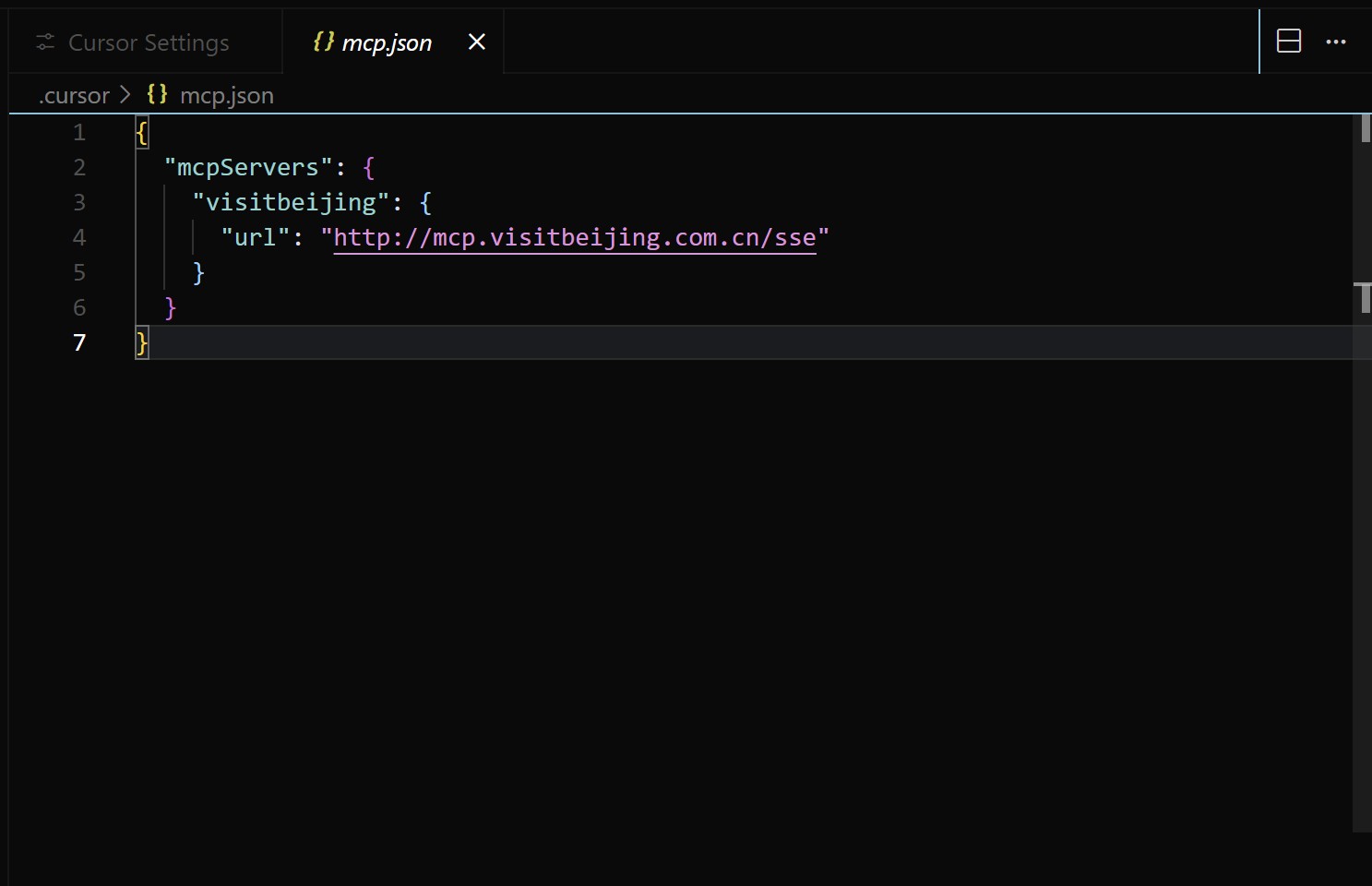This screenshot has height=886, width=1372.
Task: Click the editor's vertical scrollbar
Action: (x=1362, y=461)
